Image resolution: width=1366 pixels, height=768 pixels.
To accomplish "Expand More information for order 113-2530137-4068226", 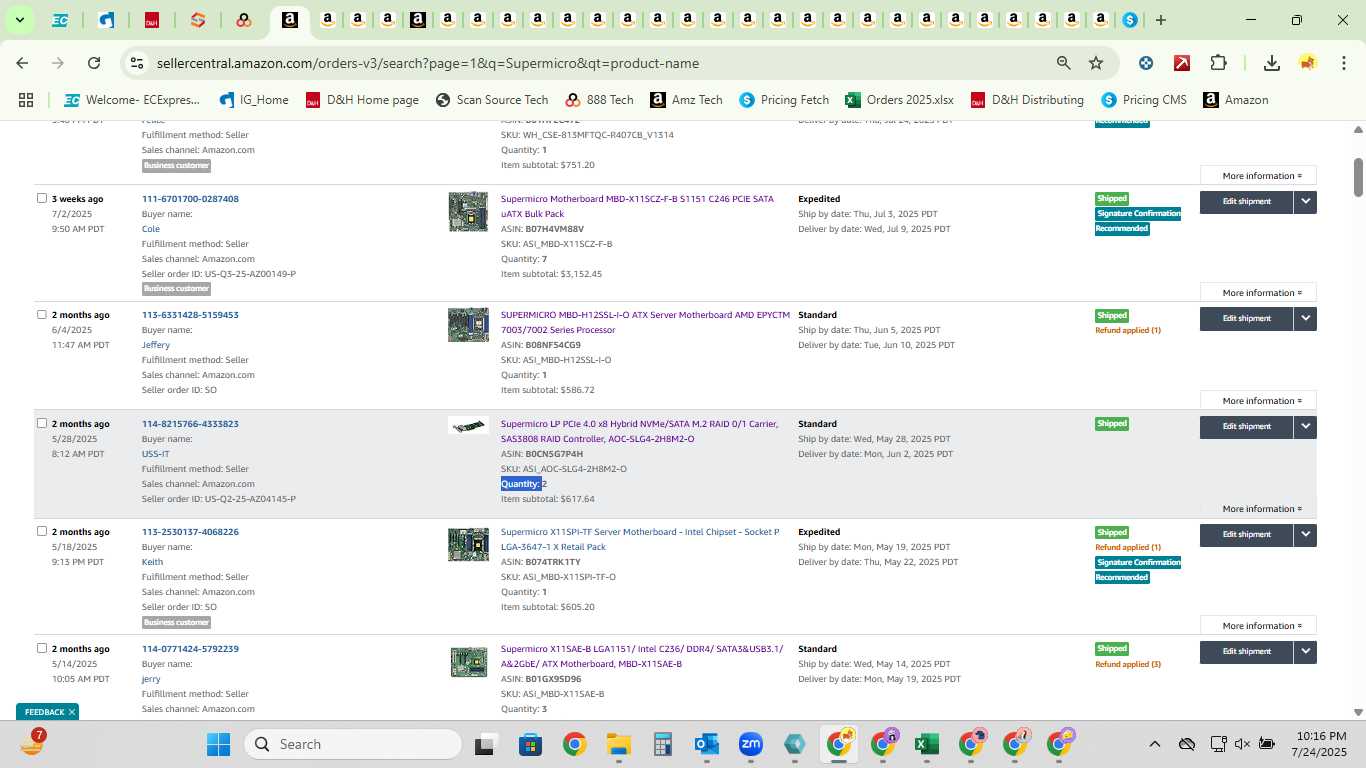I will click(x=1258, y=626).
